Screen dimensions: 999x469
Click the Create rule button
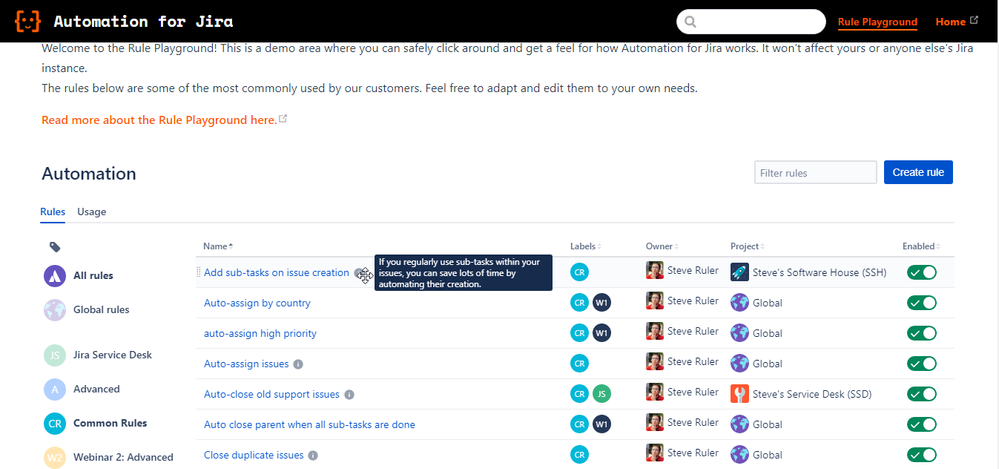[x=918, y=172]
